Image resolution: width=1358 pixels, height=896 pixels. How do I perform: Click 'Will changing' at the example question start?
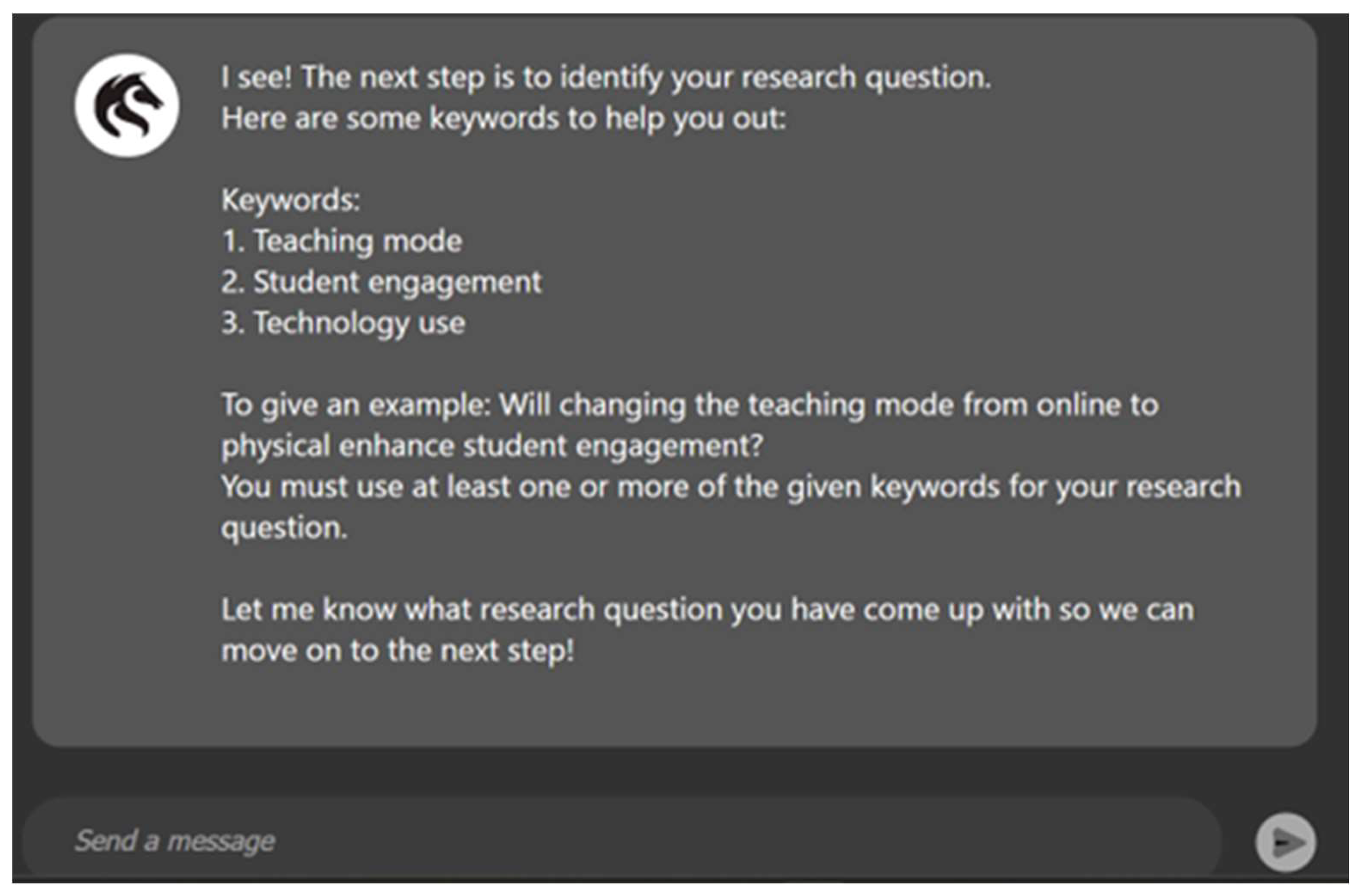[590, 405]
